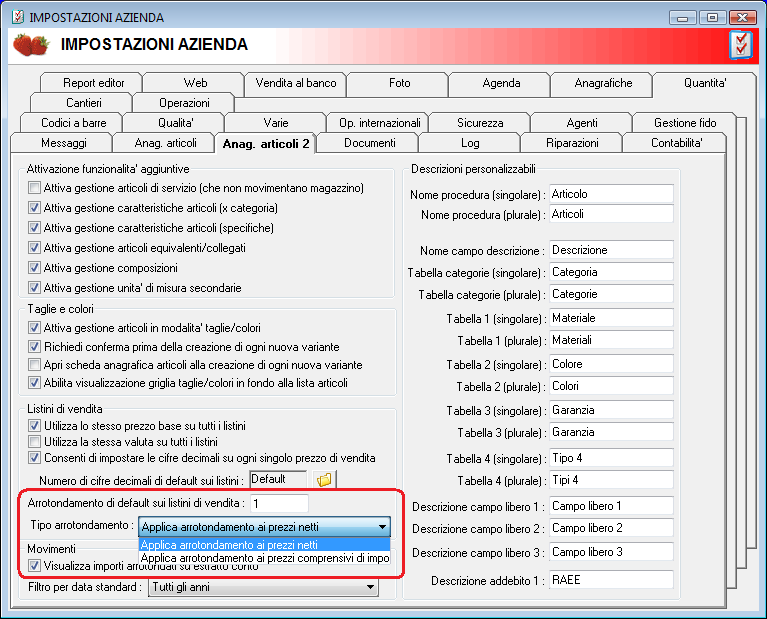The image size is (767, 619).
Task: Open the Messaggi tab
Action: 63,143
